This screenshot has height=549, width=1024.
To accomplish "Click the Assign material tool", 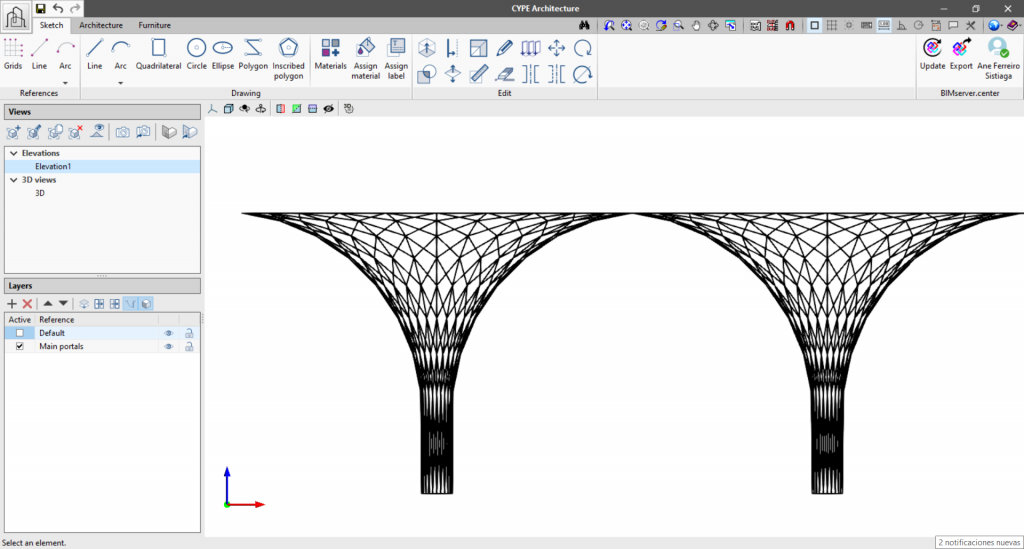I will click(x=366, y=54).
